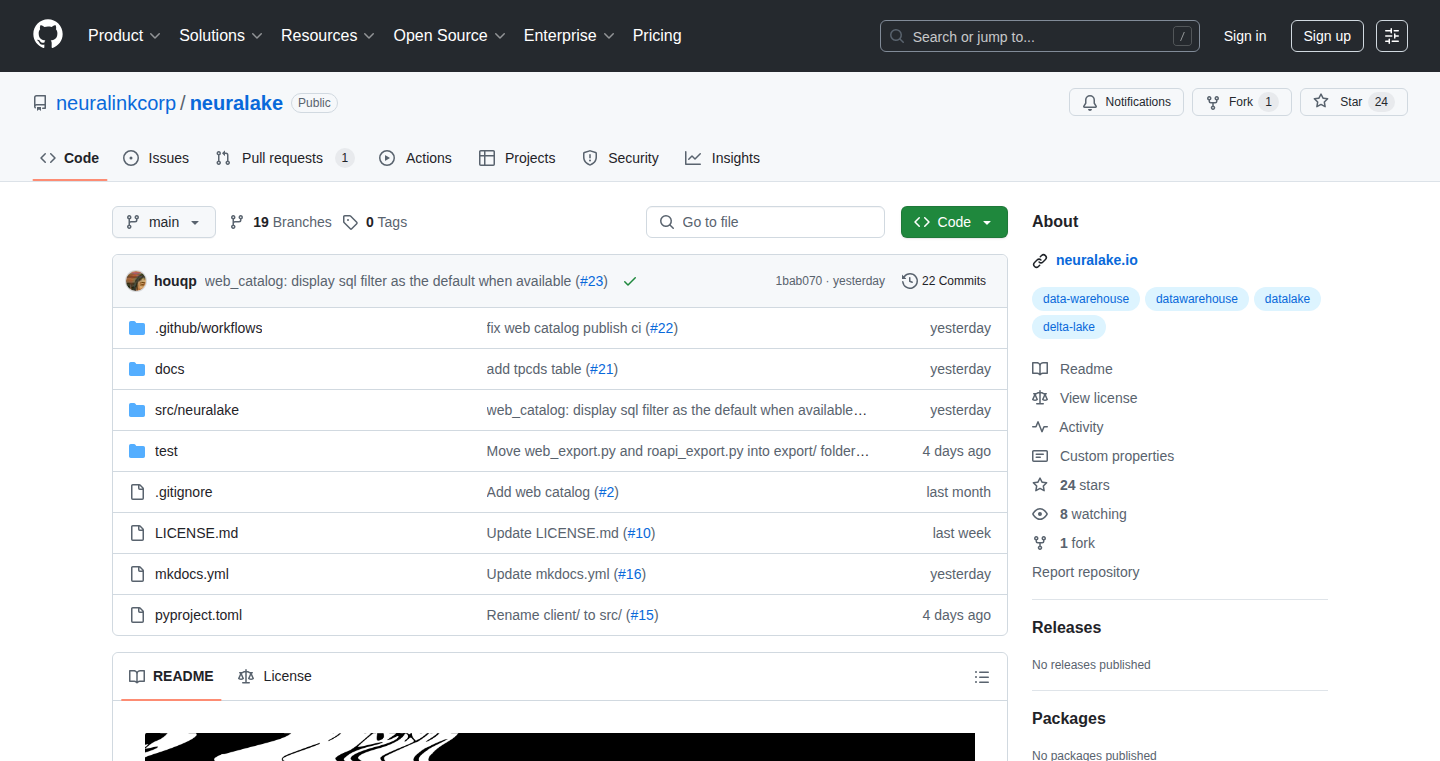Click the branch icon next to 19 Branches
Screen dimensions: 1440x761
[x=237, y=222]
